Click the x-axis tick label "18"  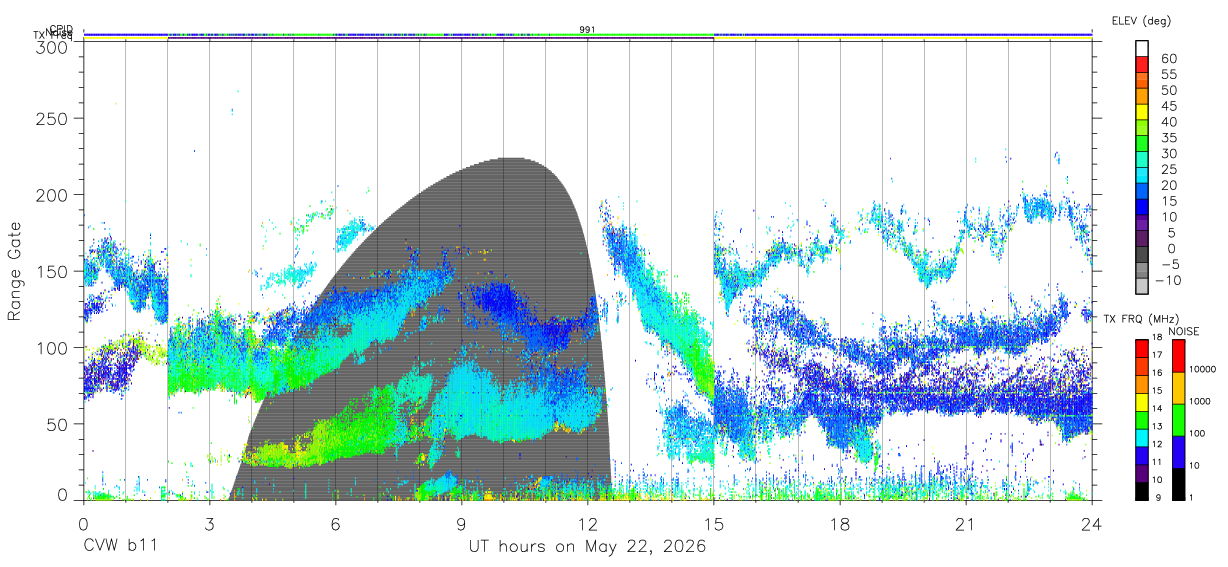point(839,524)
